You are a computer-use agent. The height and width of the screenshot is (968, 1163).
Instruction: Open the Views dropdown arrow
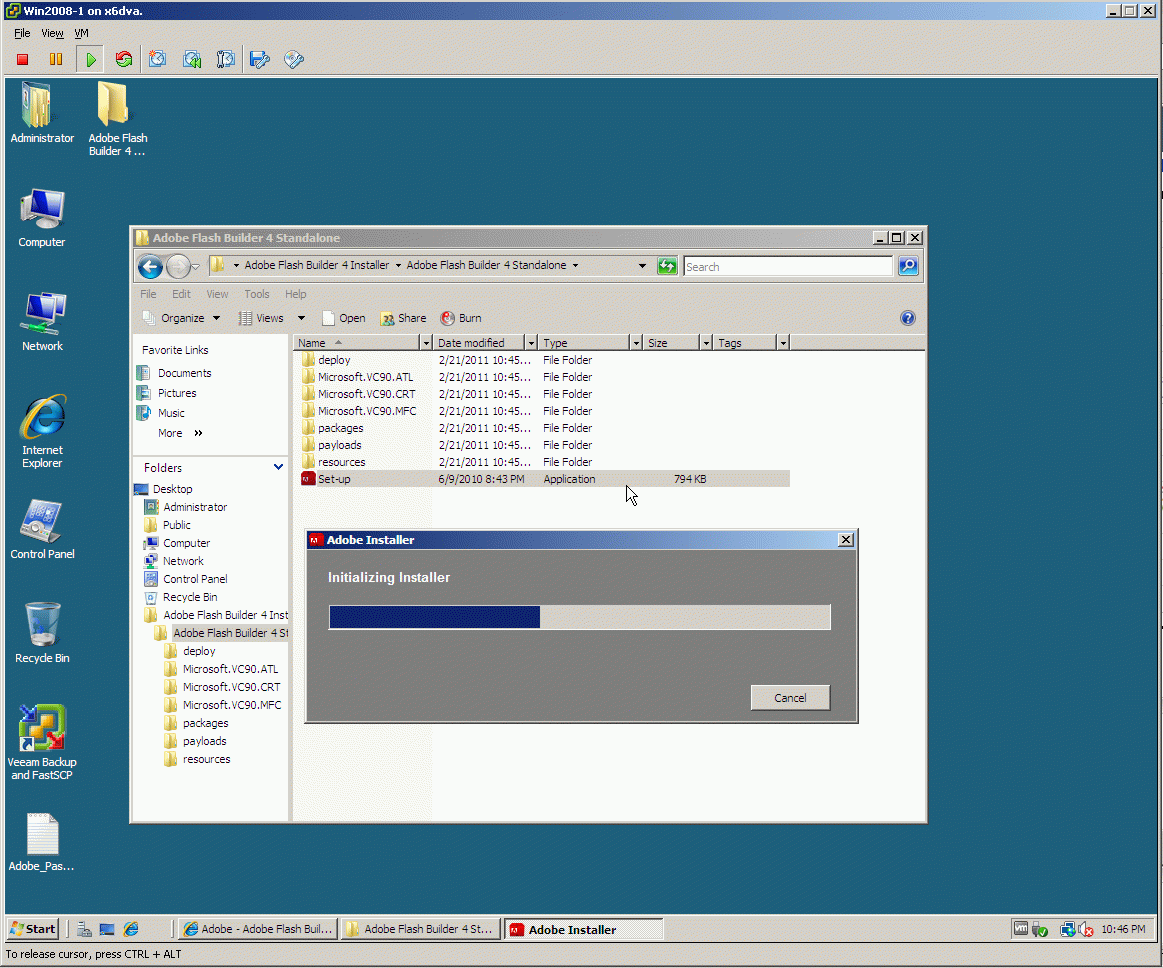301,318
